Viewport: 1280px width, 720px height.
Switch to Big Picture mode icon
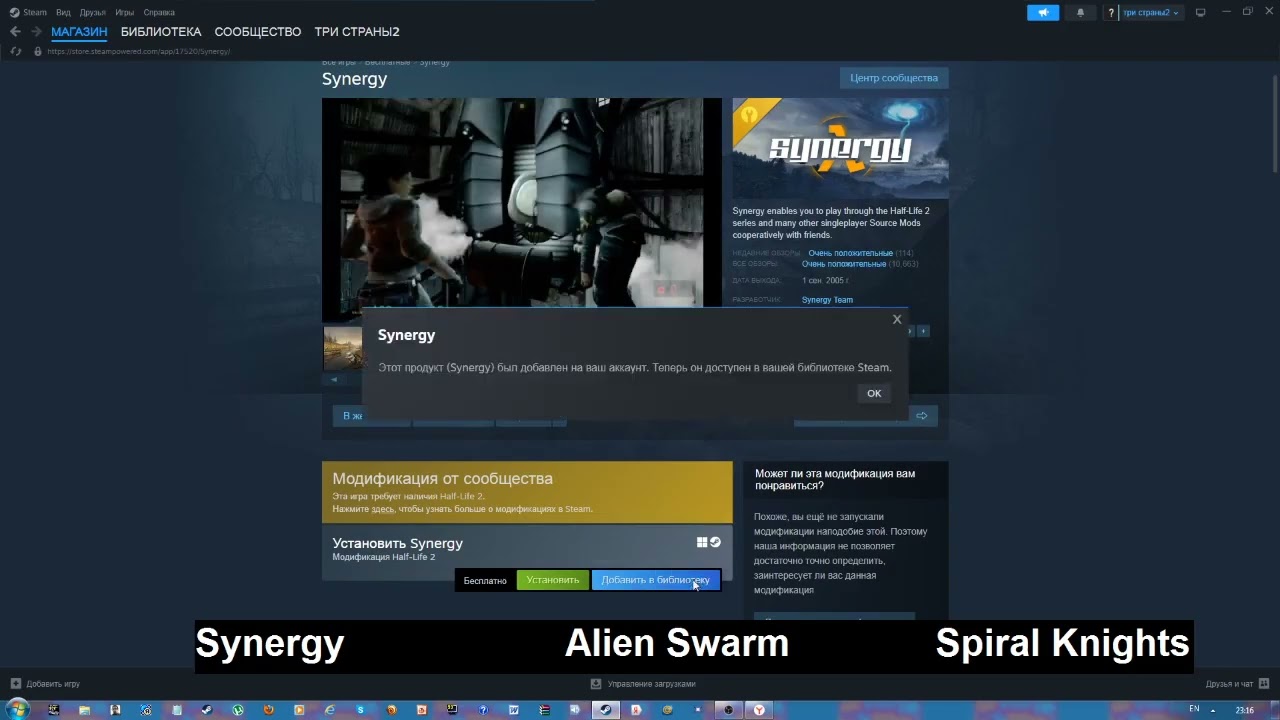click(x=1201, y=12)
